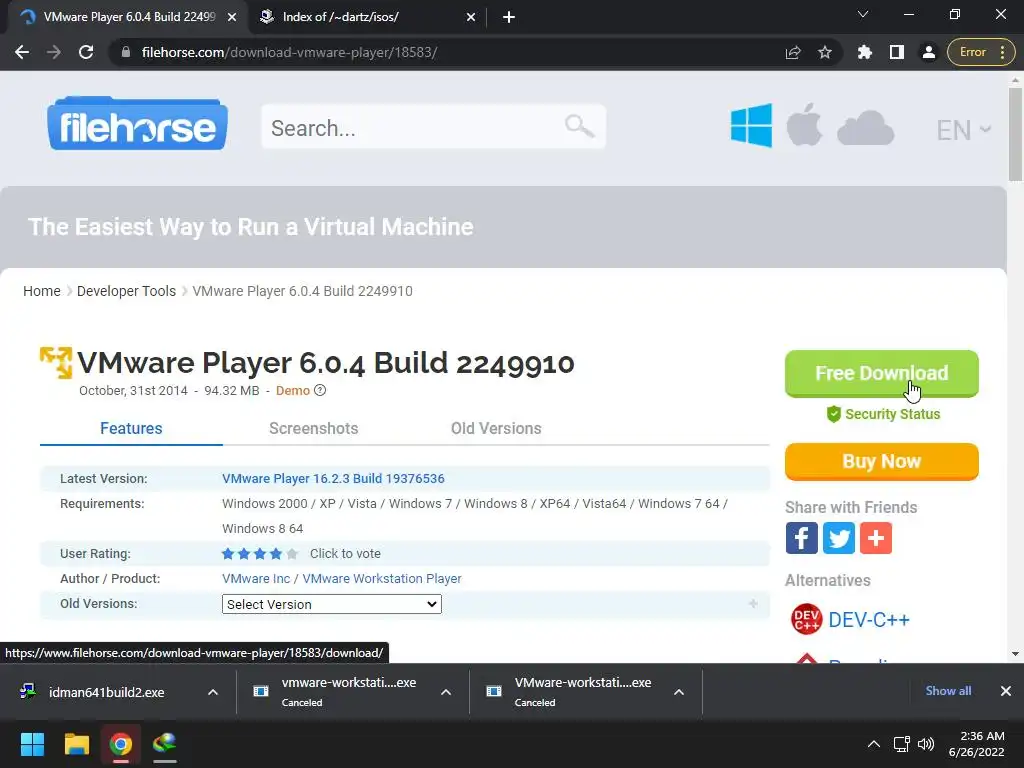
Task: Click the browser back arrow
Action: (x=22, y=52)
